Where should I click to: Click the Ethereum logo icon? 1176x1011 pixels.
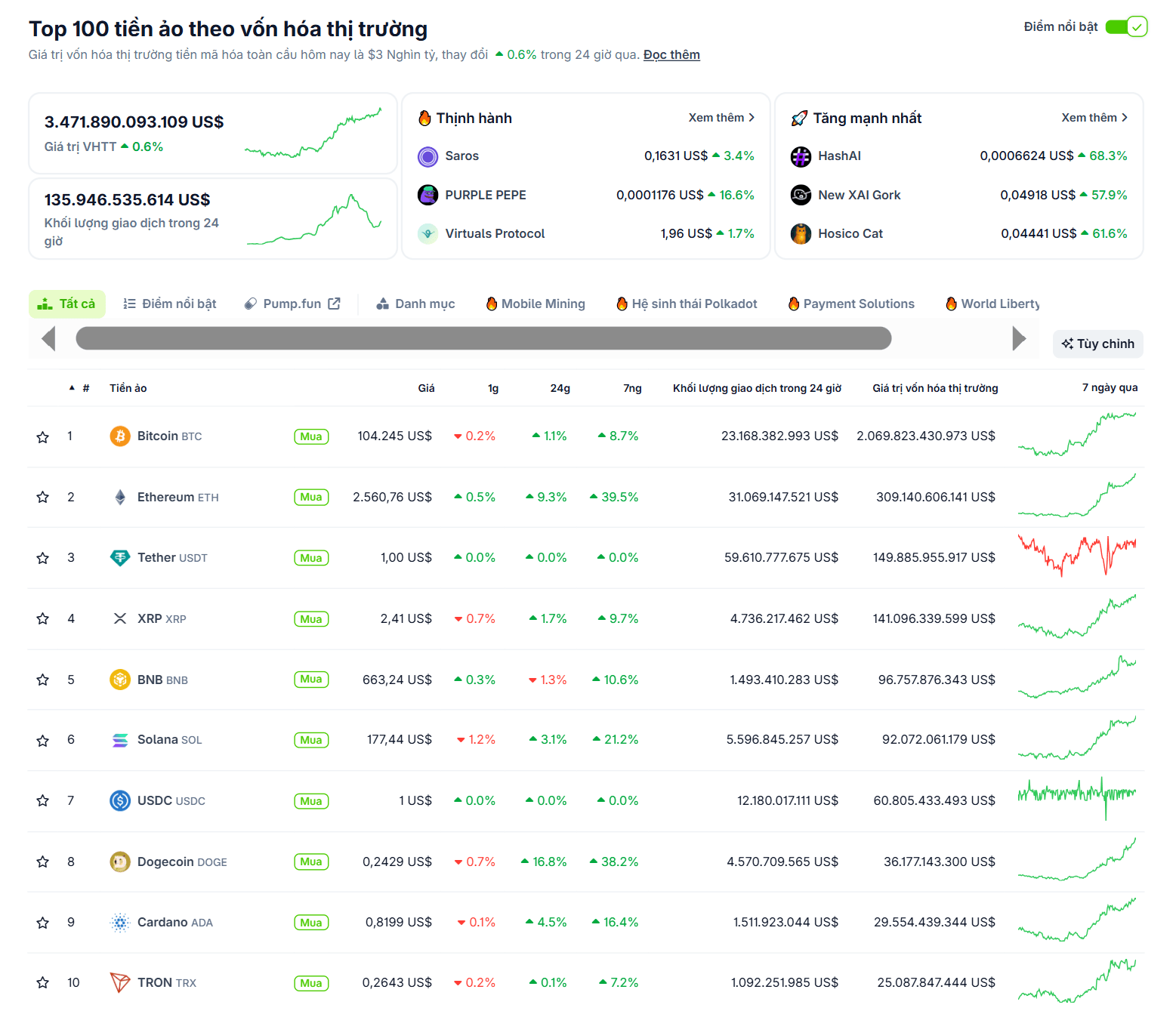click(x=120, y=498)
